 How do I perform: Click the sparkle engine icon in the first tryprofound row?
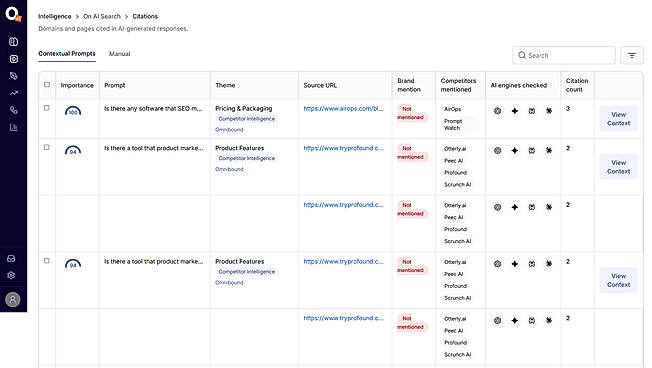click(x=514, y=151)
